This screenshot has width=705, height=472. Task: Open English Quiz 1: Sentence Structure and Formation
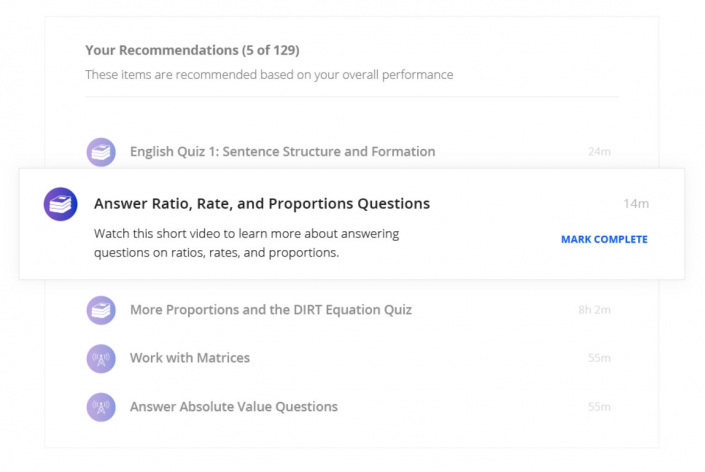click(x=282, y=152)
